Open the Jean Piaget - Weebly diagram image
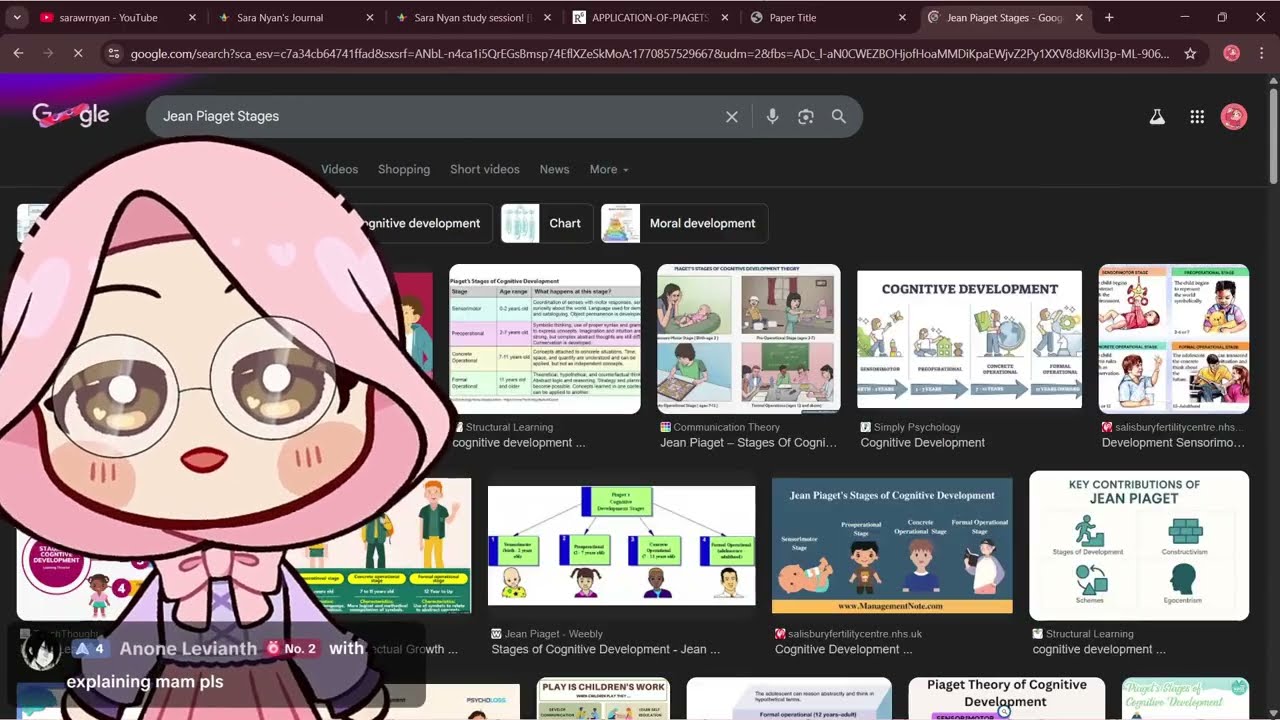 pos(621,546)
